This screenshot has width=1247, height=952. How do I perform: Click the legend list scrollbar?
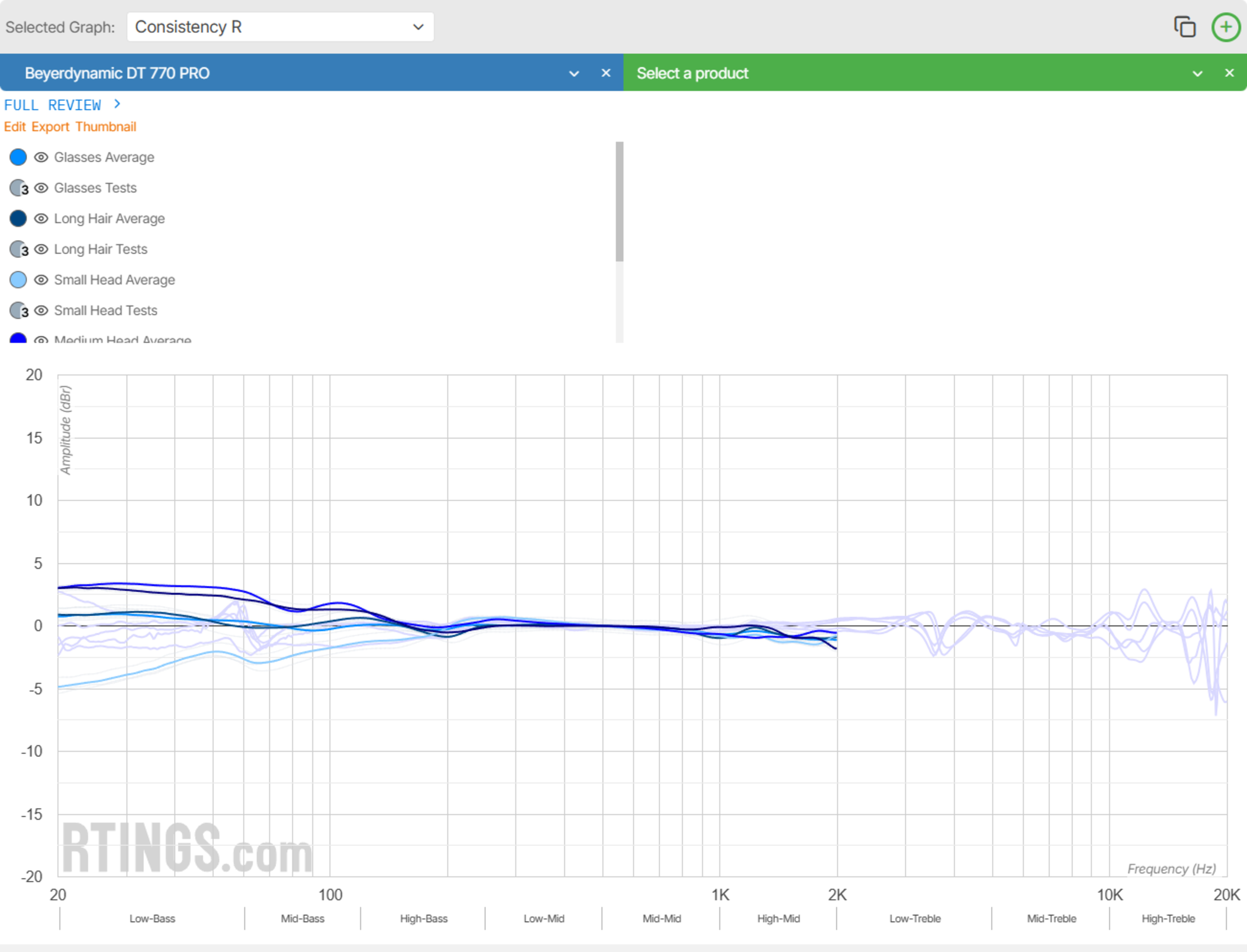pos(620,202)
